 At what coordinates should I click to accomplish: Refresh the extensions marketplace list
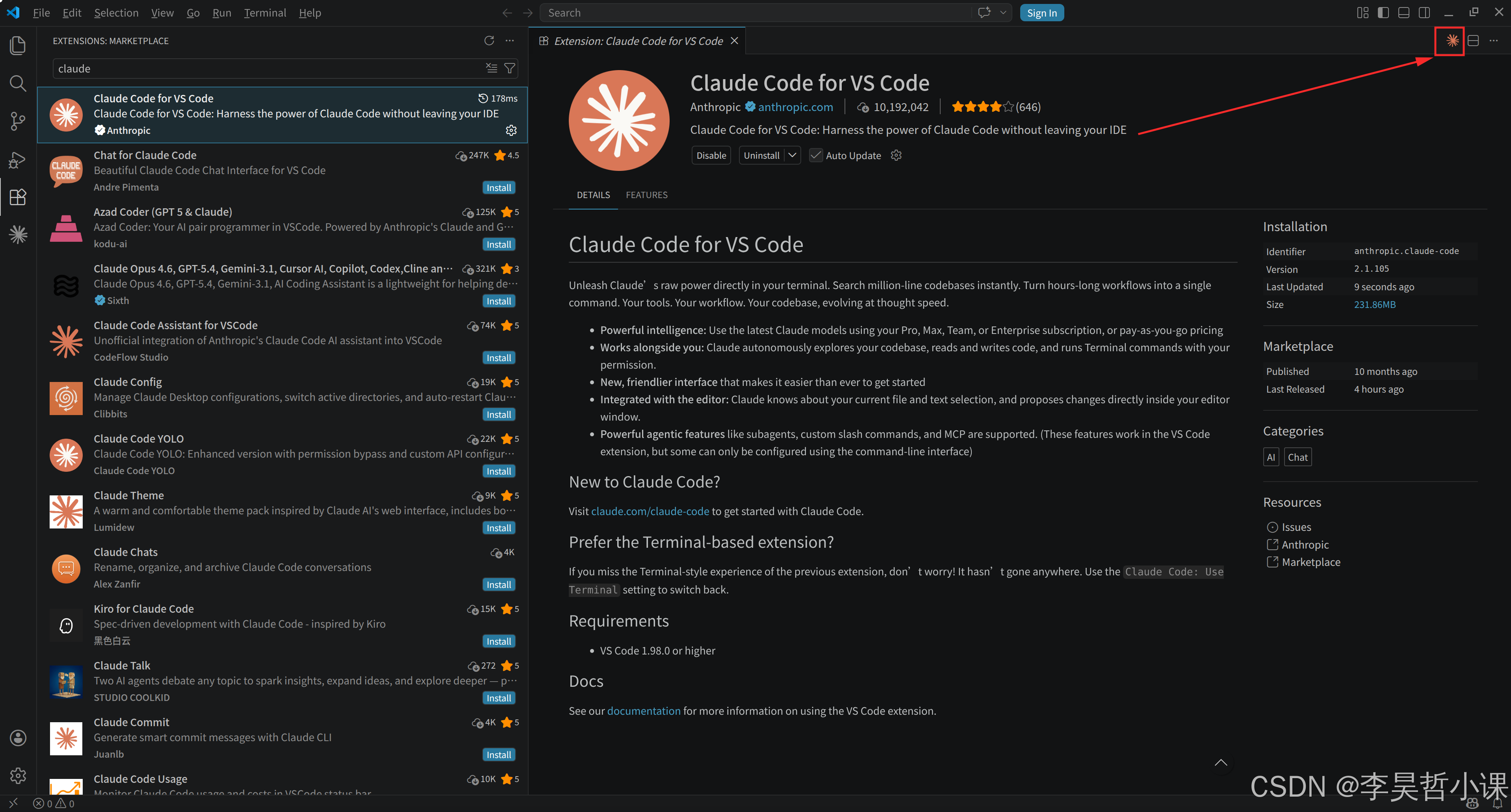(488, 41)
